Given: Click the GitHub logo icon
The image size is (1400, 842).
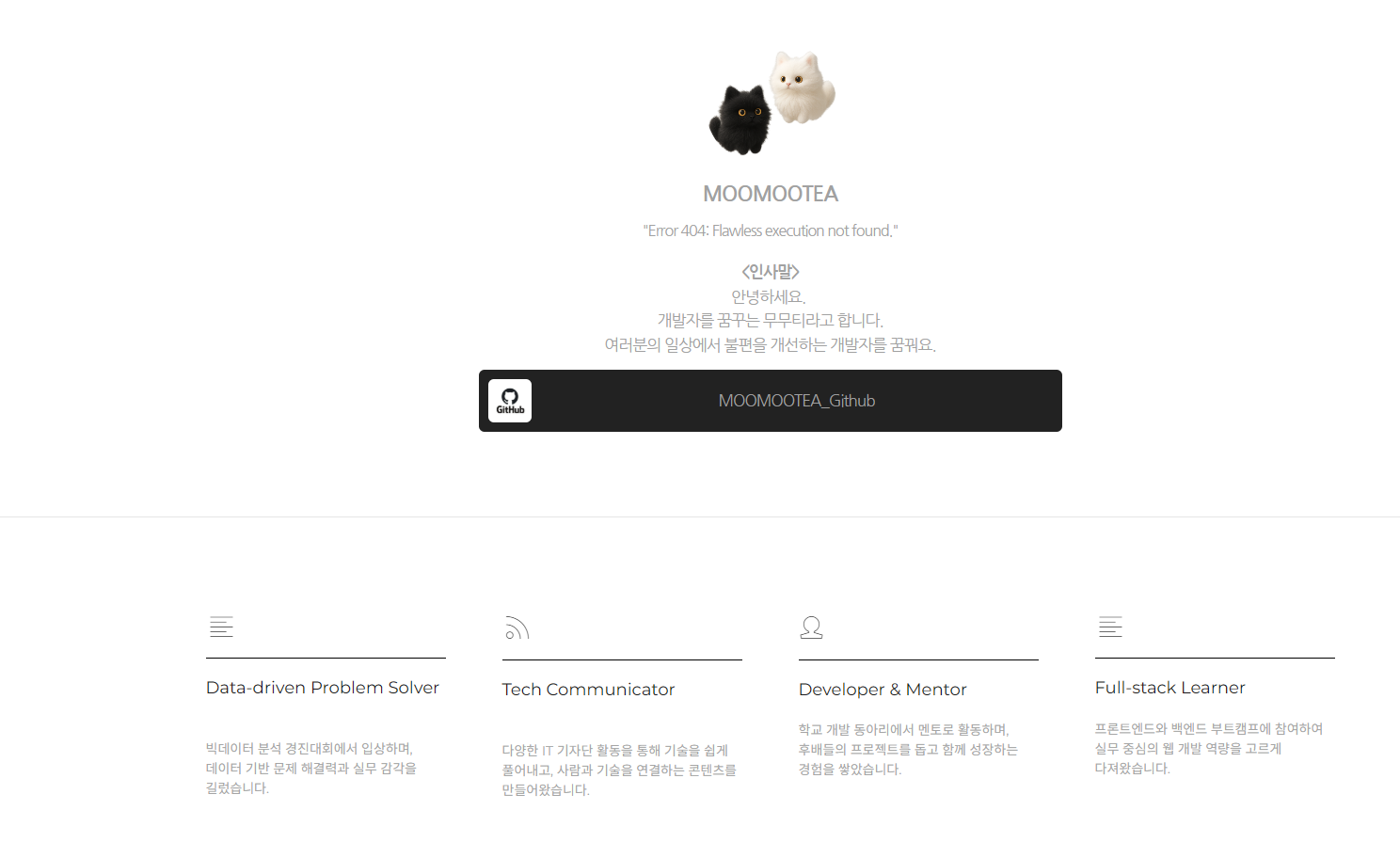Looking at the screenshot, I should (510, 401).
